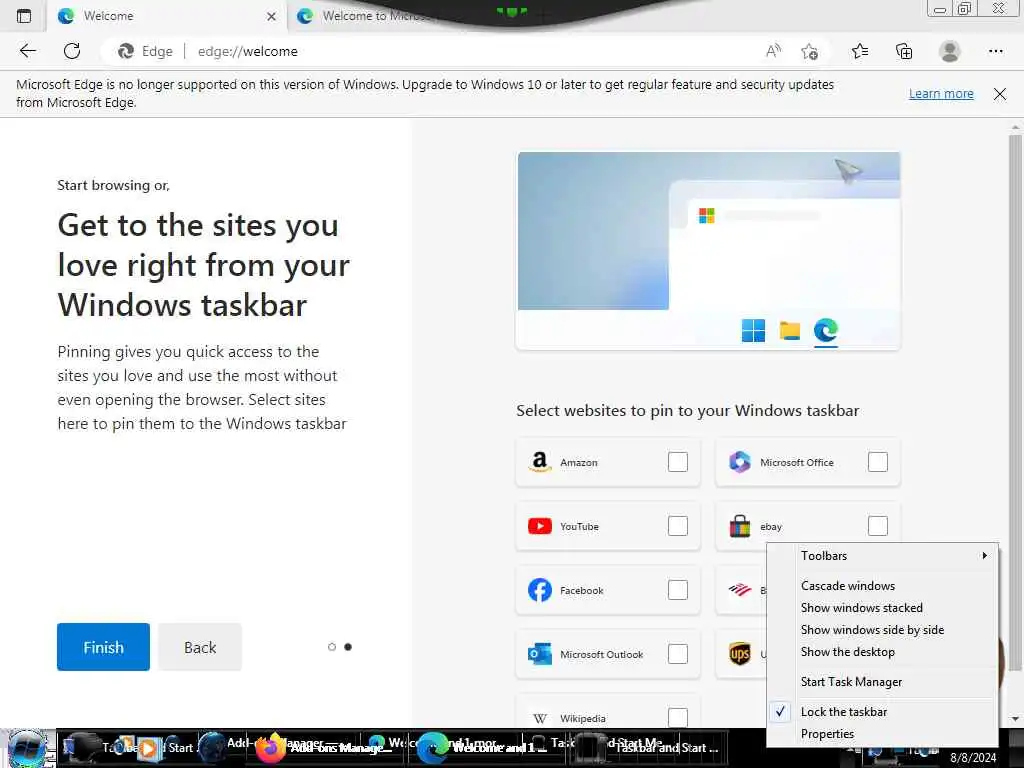Click the Back button
This screenshot has height=768, width=1024.
pos(200,647)
